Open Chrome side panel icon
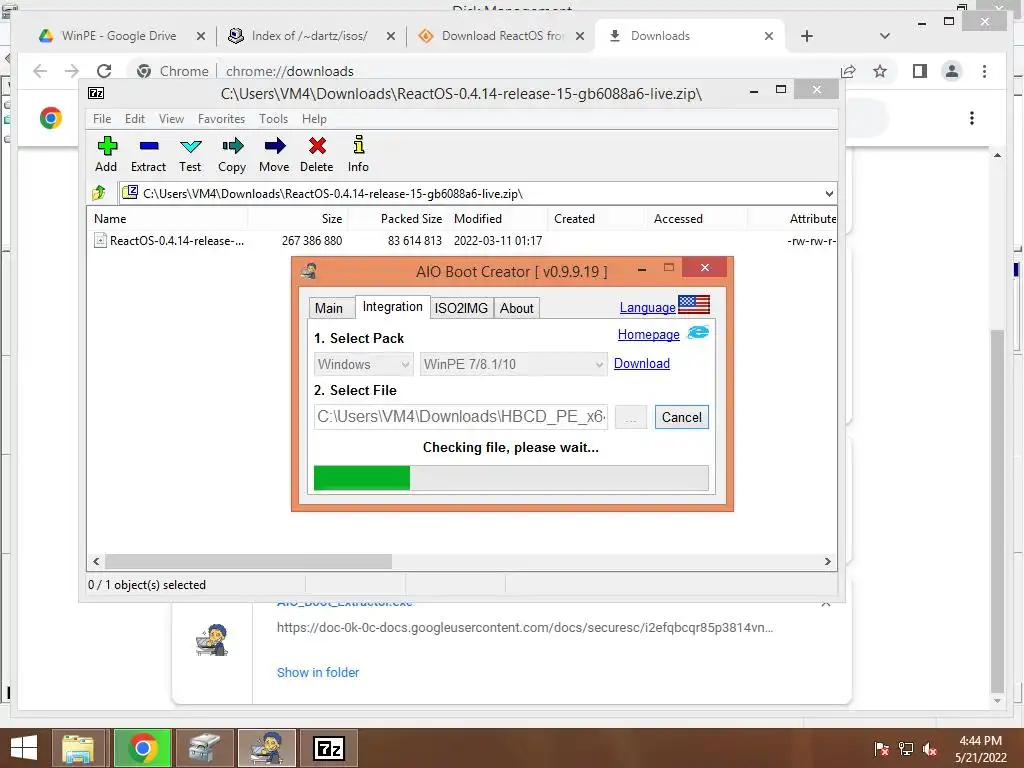1024x768 pixels. point(920,71)
